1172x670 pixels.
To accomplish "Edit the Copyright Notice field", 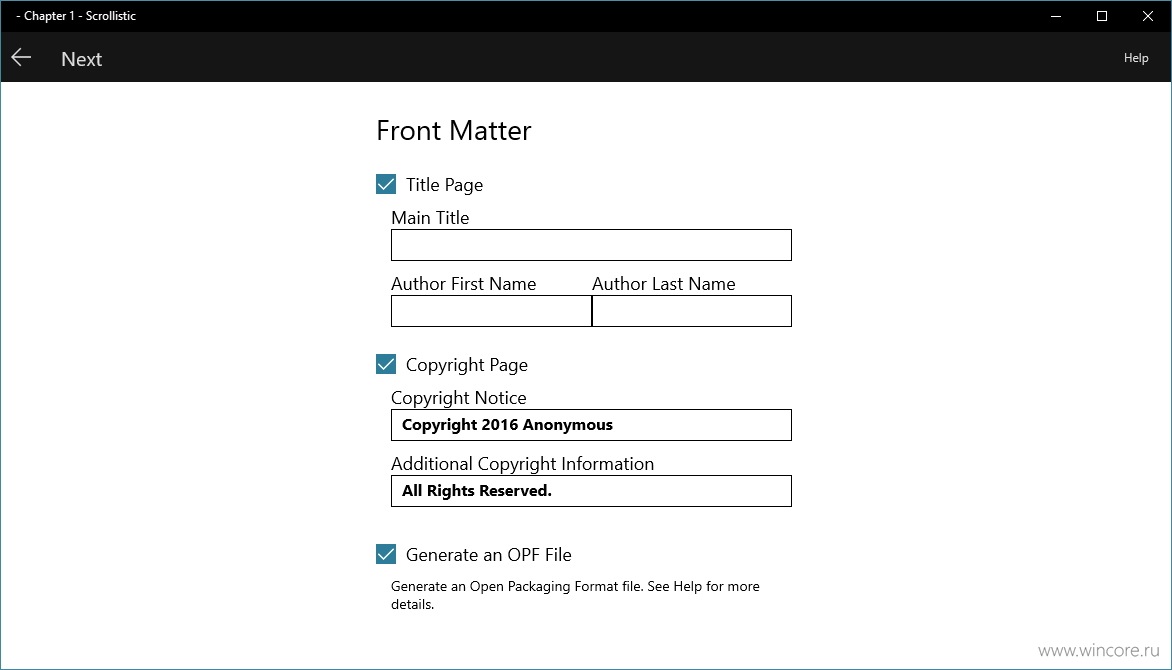I will tap(591, 425).
